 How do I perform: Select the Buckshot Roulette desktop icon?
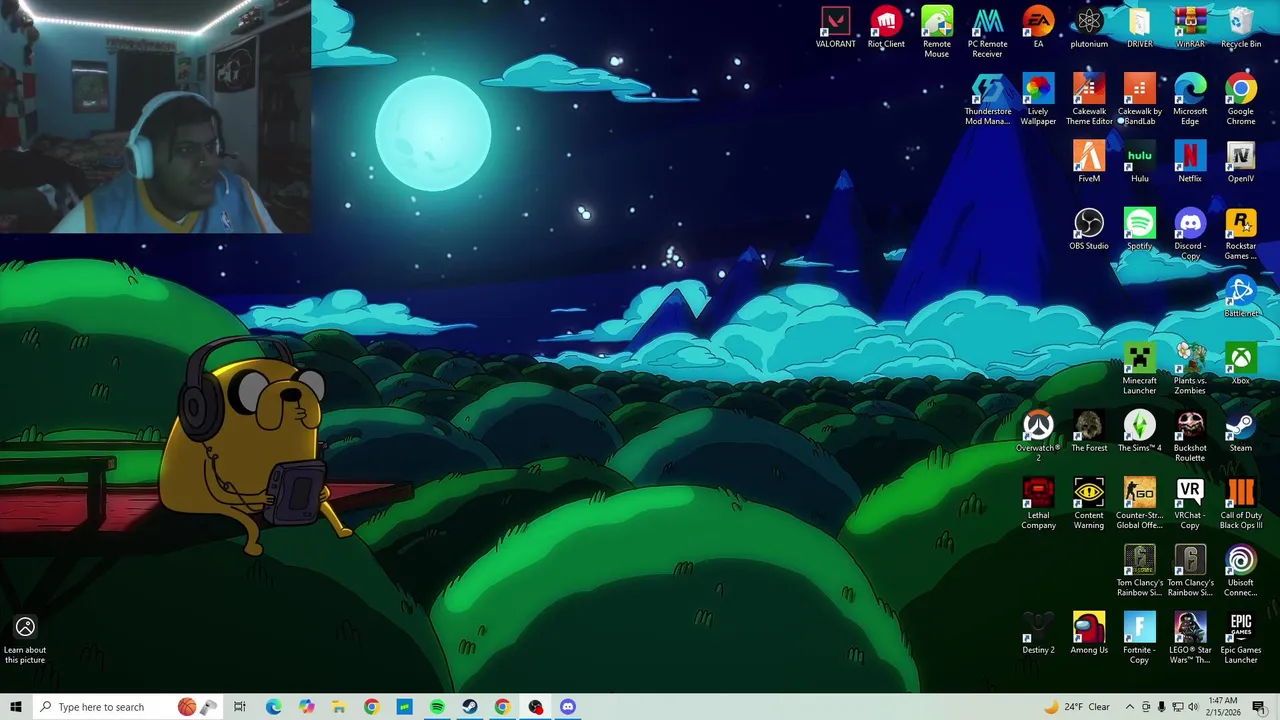[1190, 437]
